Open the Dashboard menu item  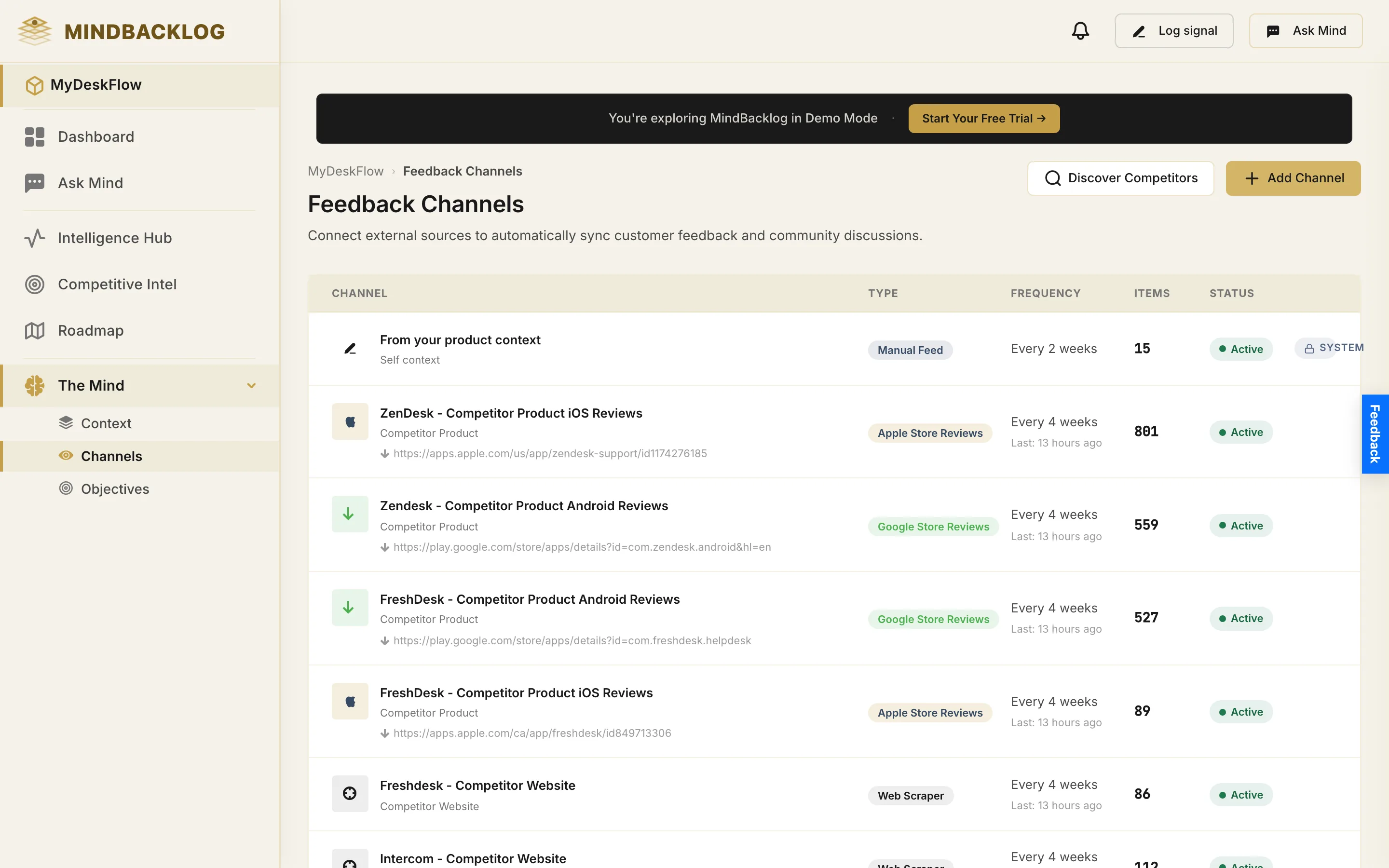pos(140,136)
